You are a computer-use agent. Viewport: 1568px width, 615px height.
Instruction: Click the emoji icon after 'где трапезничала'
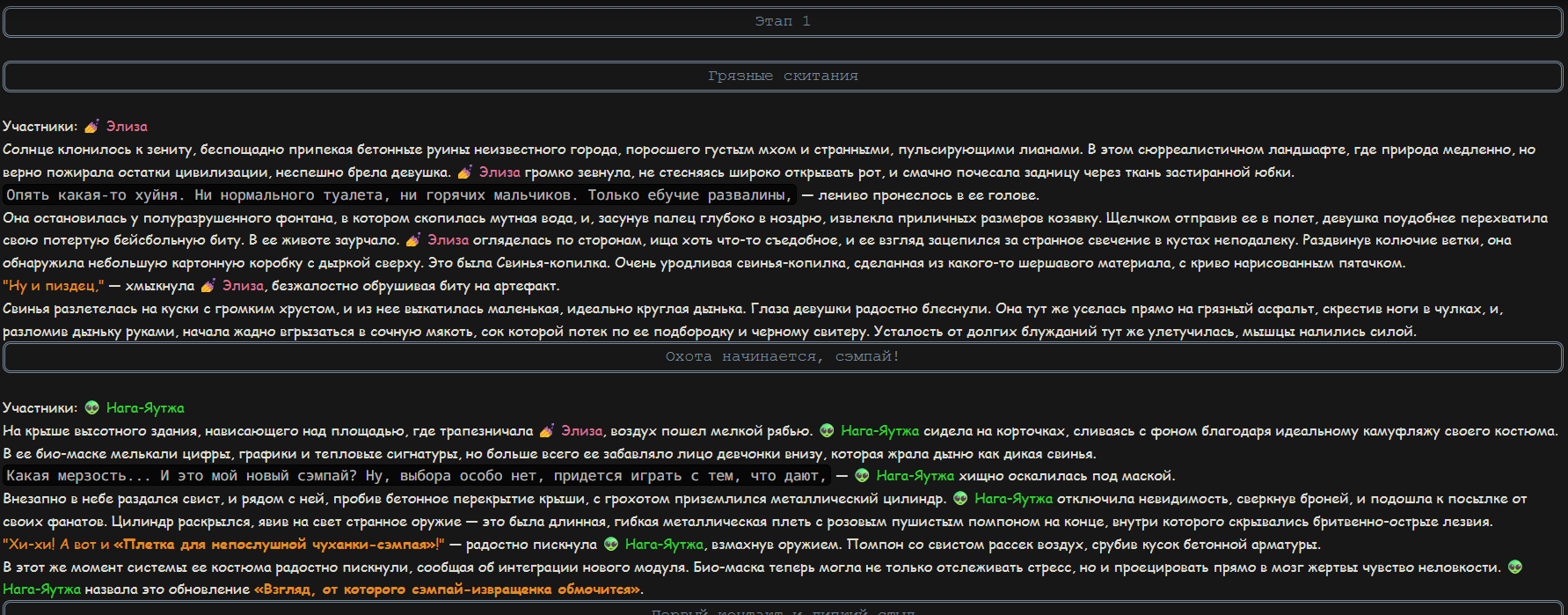click(547, 431)
